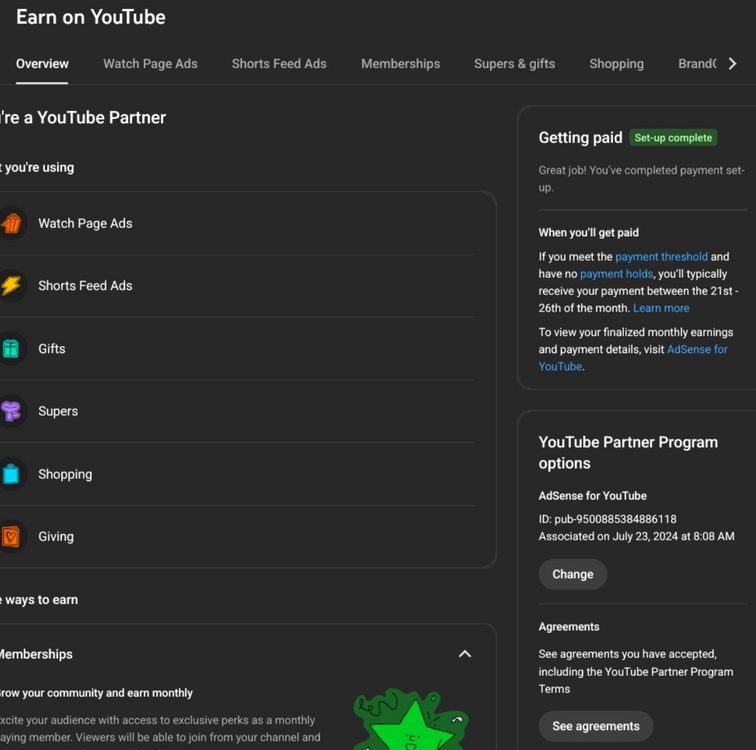Image resolution: width=756 pixels, height=750 pixels.
Task: Open the Shopping tab
Action: [616, 64]
